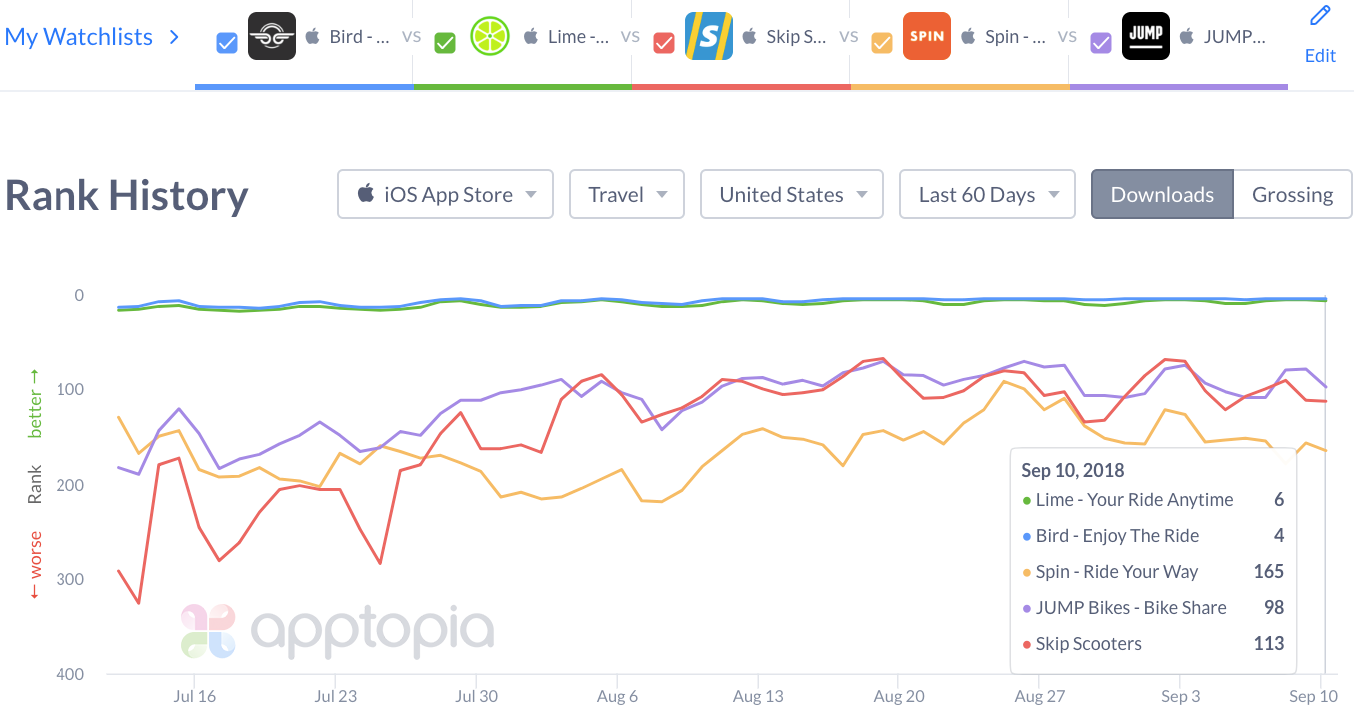Select the Downloads tab
Screen dimensions: 1354x710
[1162, 194]
